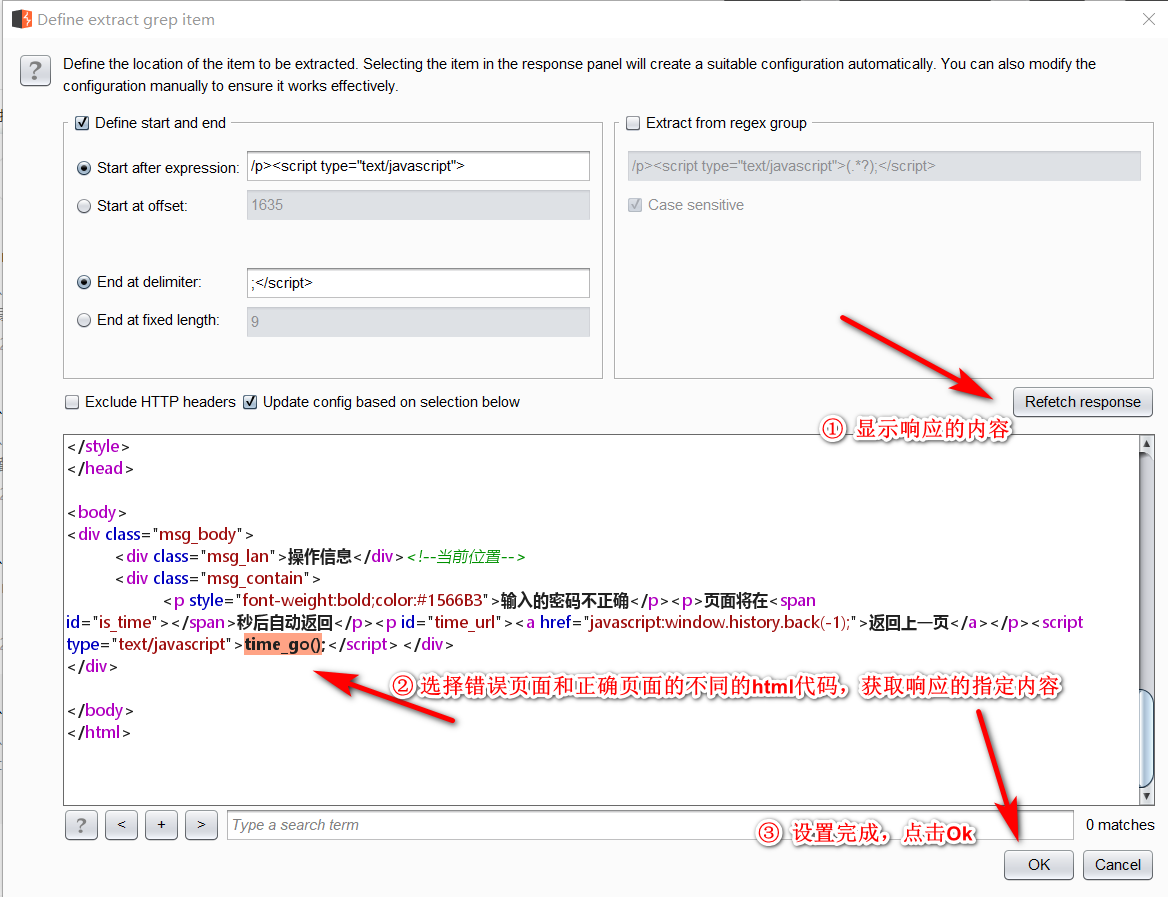Enable Extract from regex group checkbox
This screenshot has width=1168, height=897.
pos(633,123)
